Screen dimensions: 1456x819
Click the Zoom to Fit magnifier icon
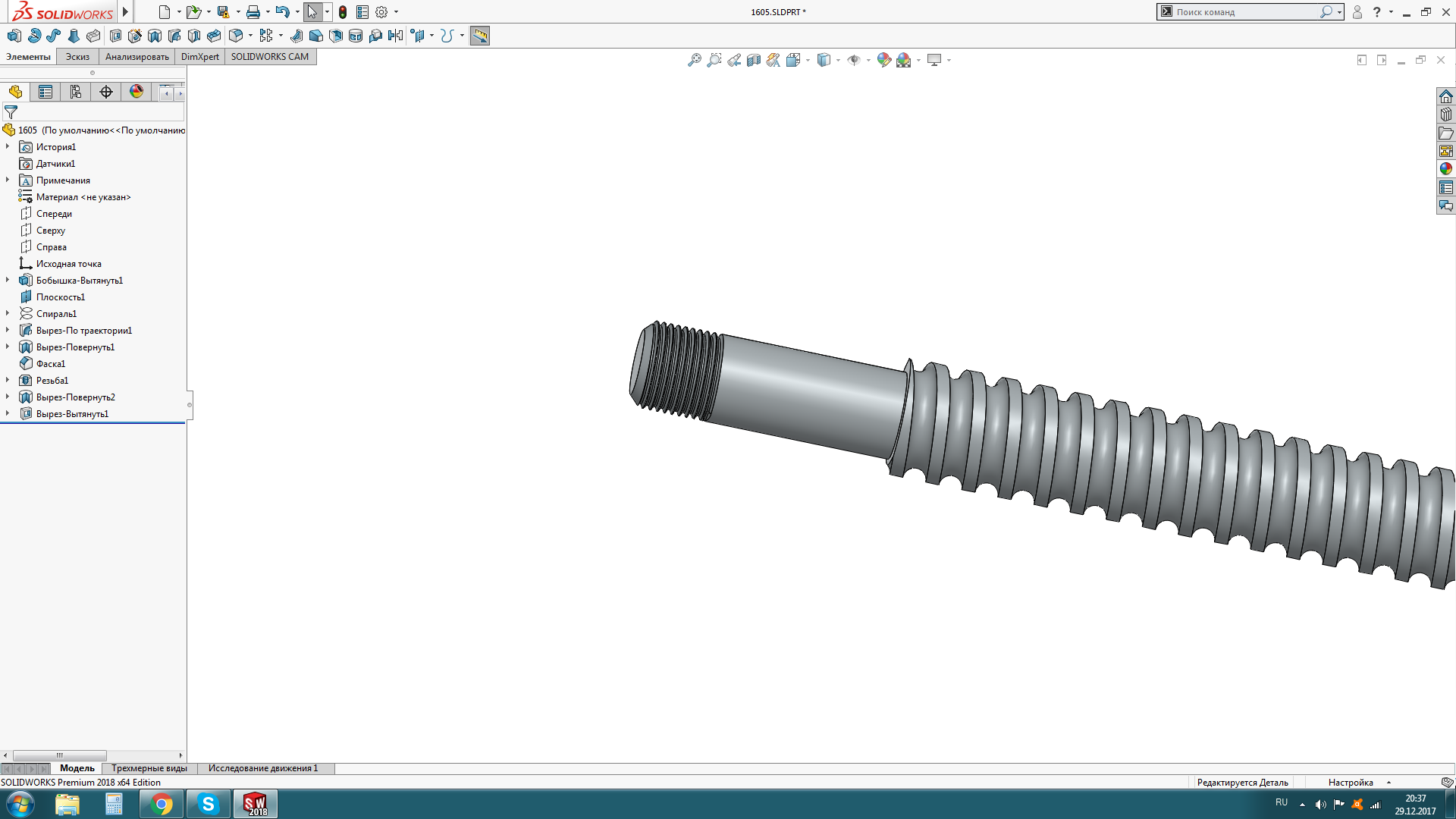point(694,60)
